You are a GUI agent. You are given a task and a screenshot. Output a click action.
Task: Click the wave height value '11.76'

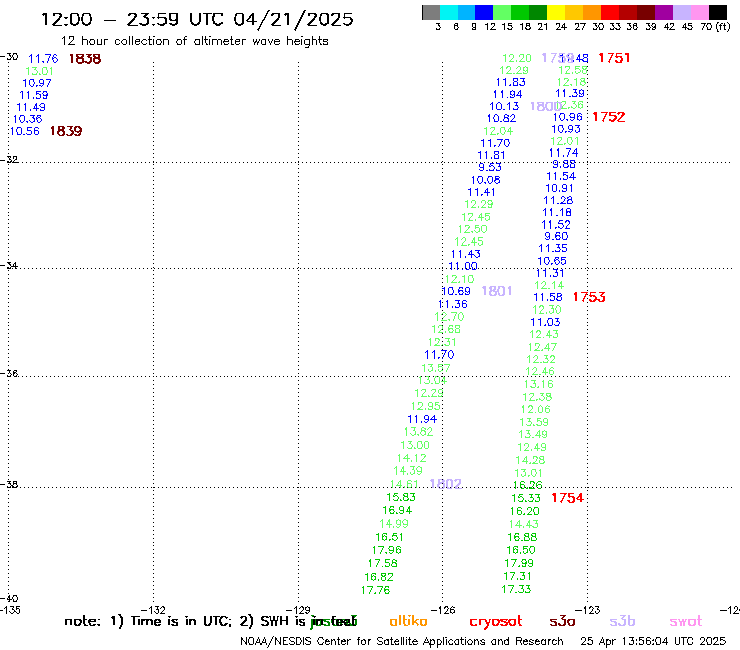43,59
